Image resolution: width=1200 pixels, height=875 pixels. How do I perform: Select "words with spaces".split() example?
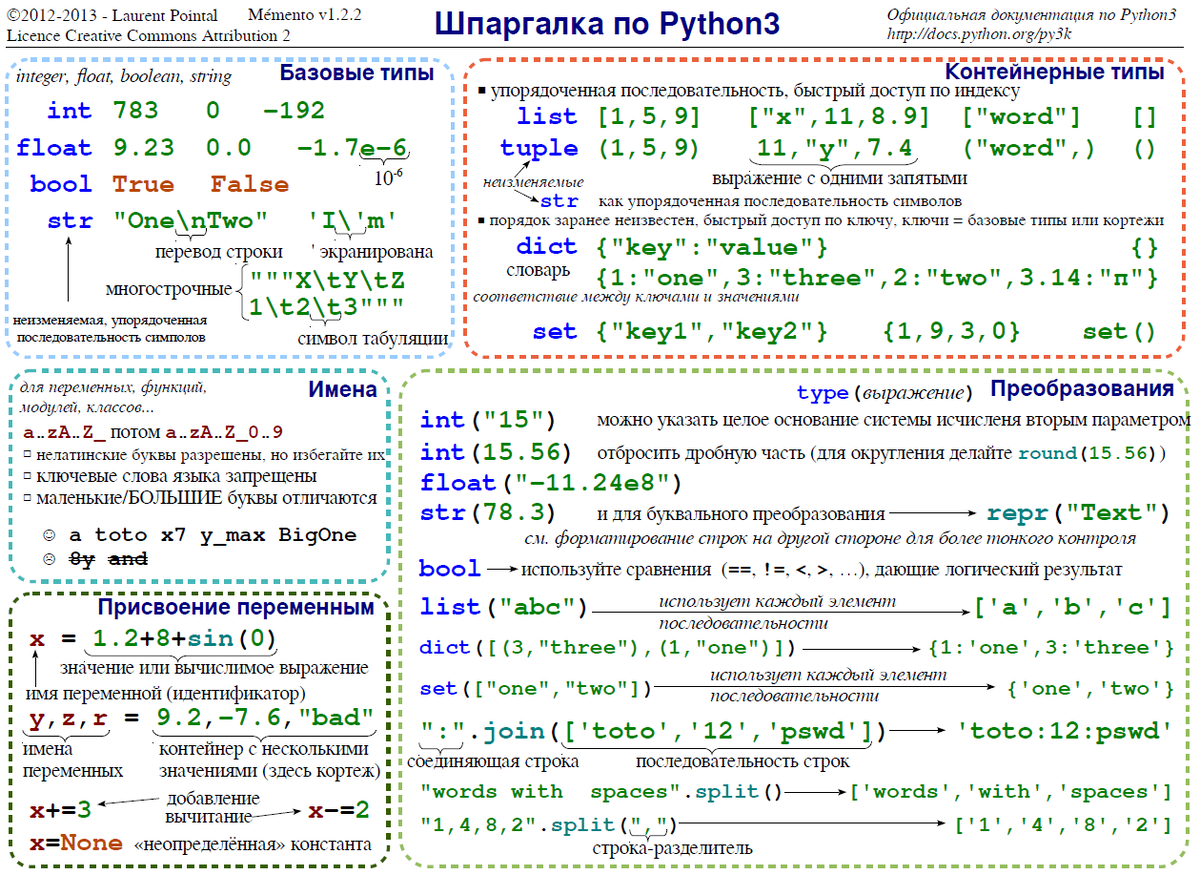[x=602, y=792]
